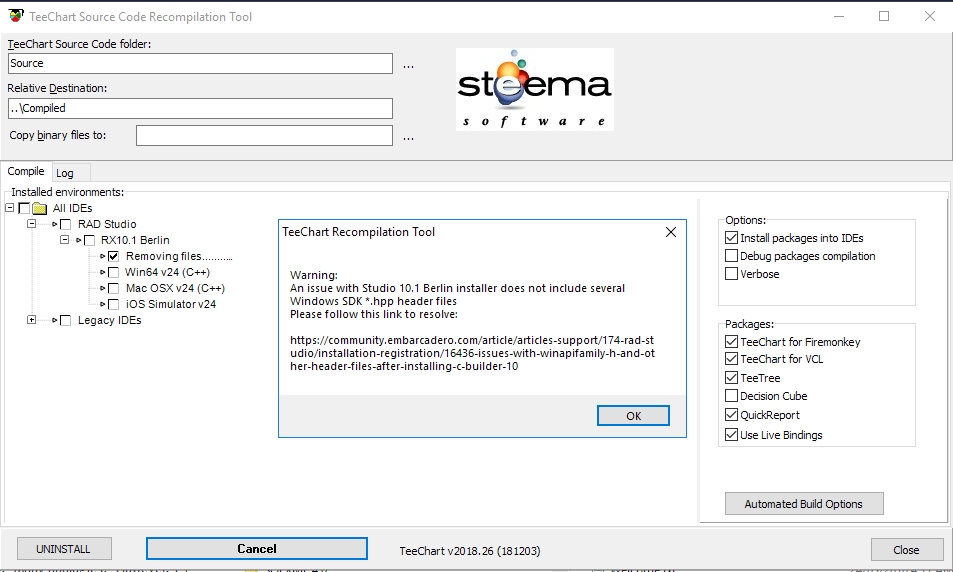
Task: Enable the Decision Cube package
Action: 732,396
